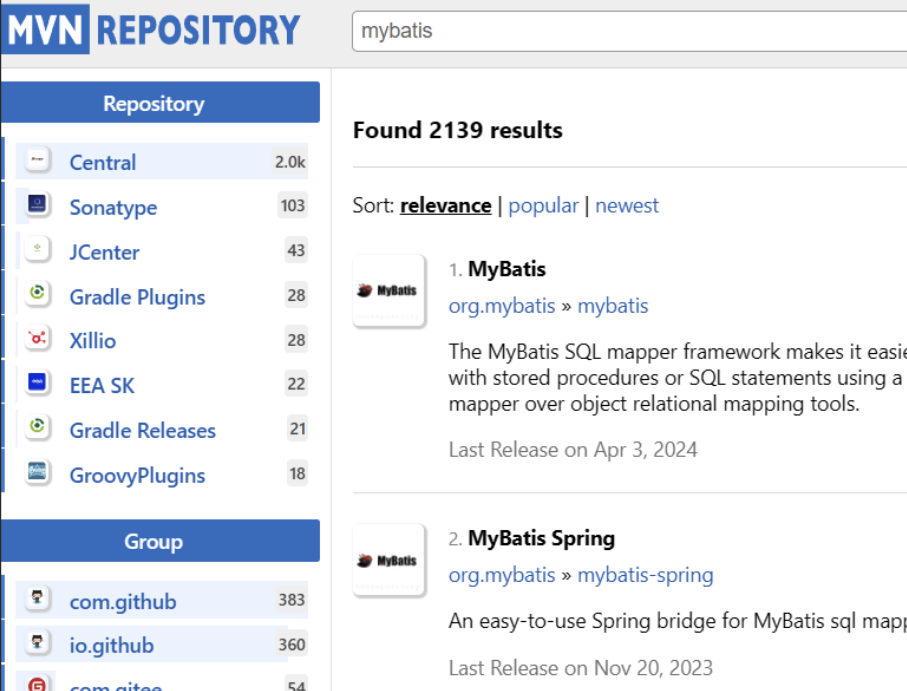
Task: Click the 2.0k count badge for Central
Action: (290, 161)
